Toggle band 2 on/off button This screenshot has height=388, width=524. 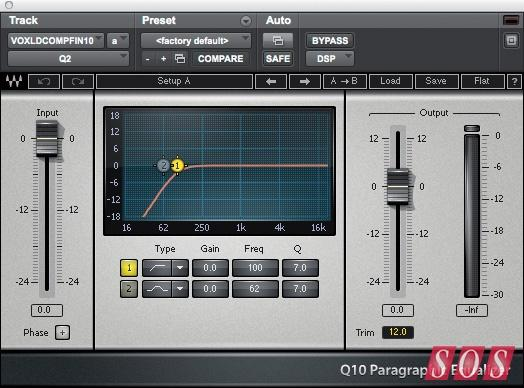coord(129,289)
